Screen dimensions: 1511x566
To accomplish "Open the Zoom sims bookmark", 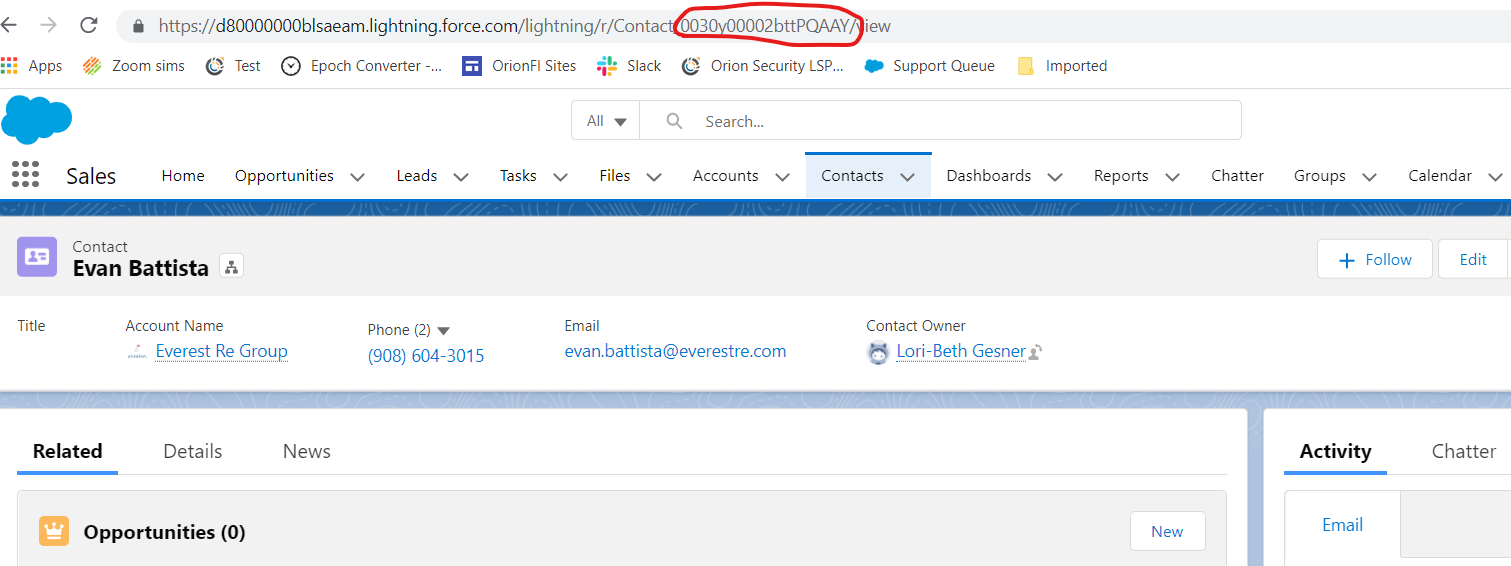I will coord(134,66).
